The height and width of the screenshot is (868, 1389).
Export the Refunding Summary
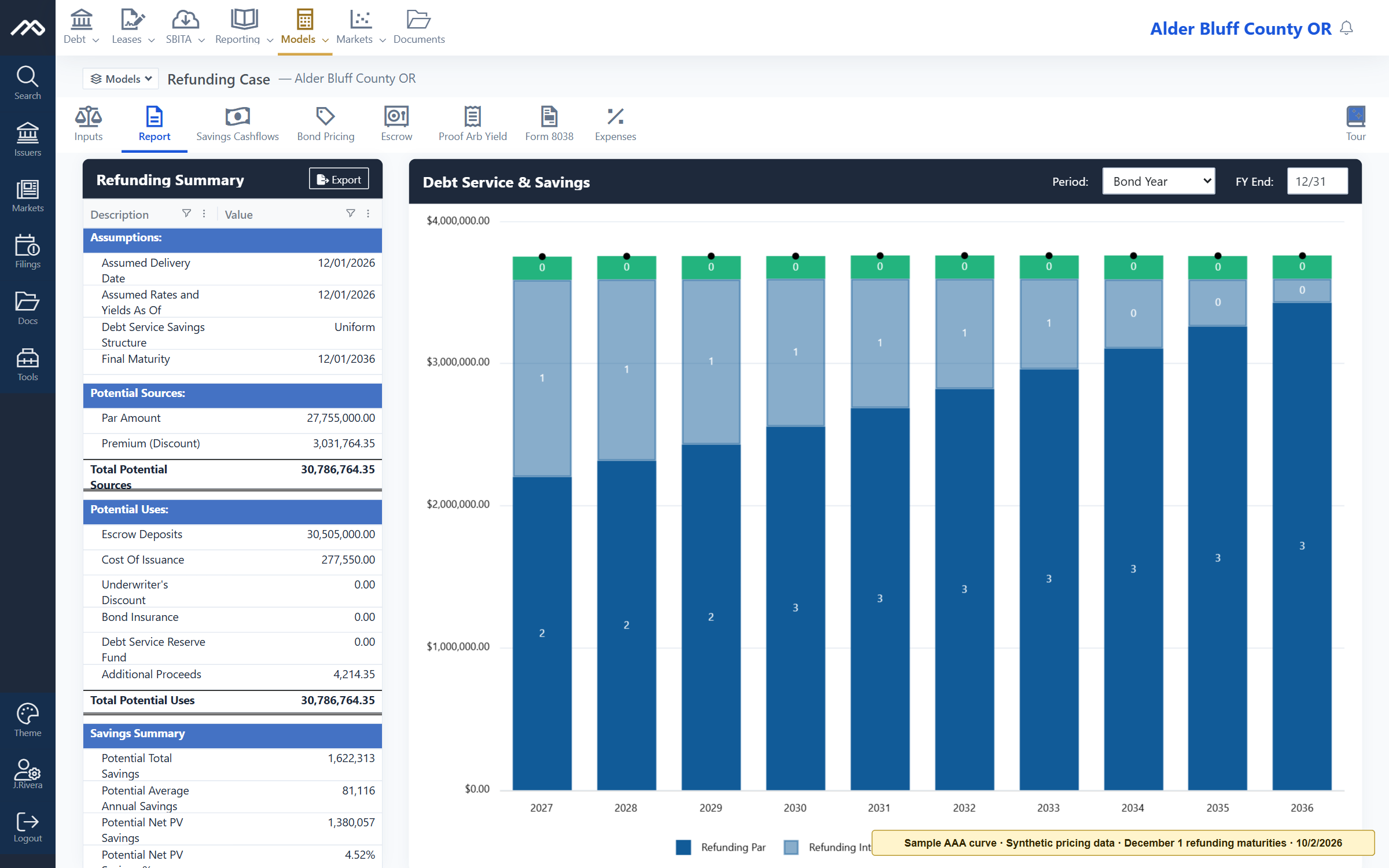[x=339, y=179]
